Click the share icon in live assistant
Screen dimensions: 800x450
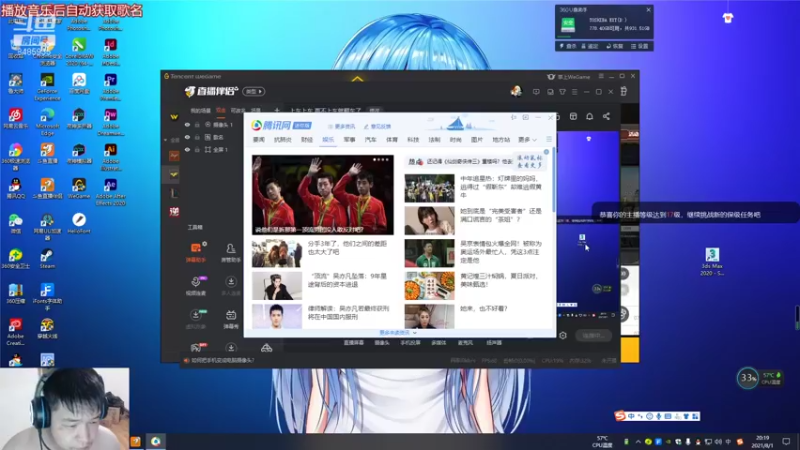[x=606, y=116]
